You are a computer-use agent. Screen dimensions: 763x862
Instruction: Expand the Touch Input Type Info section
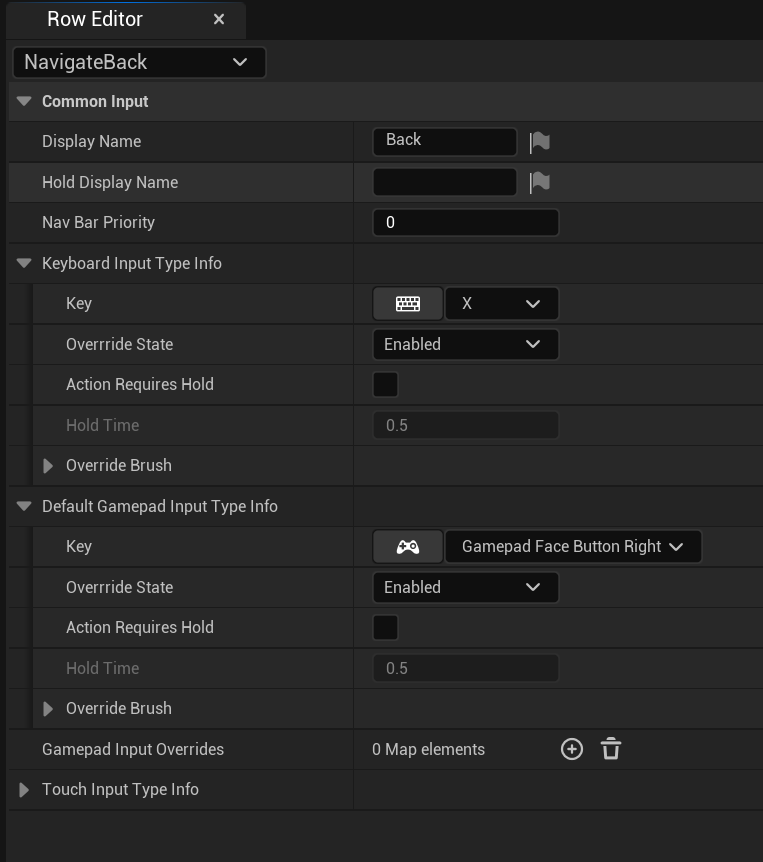pyautogui.click(x=24, y=790)
